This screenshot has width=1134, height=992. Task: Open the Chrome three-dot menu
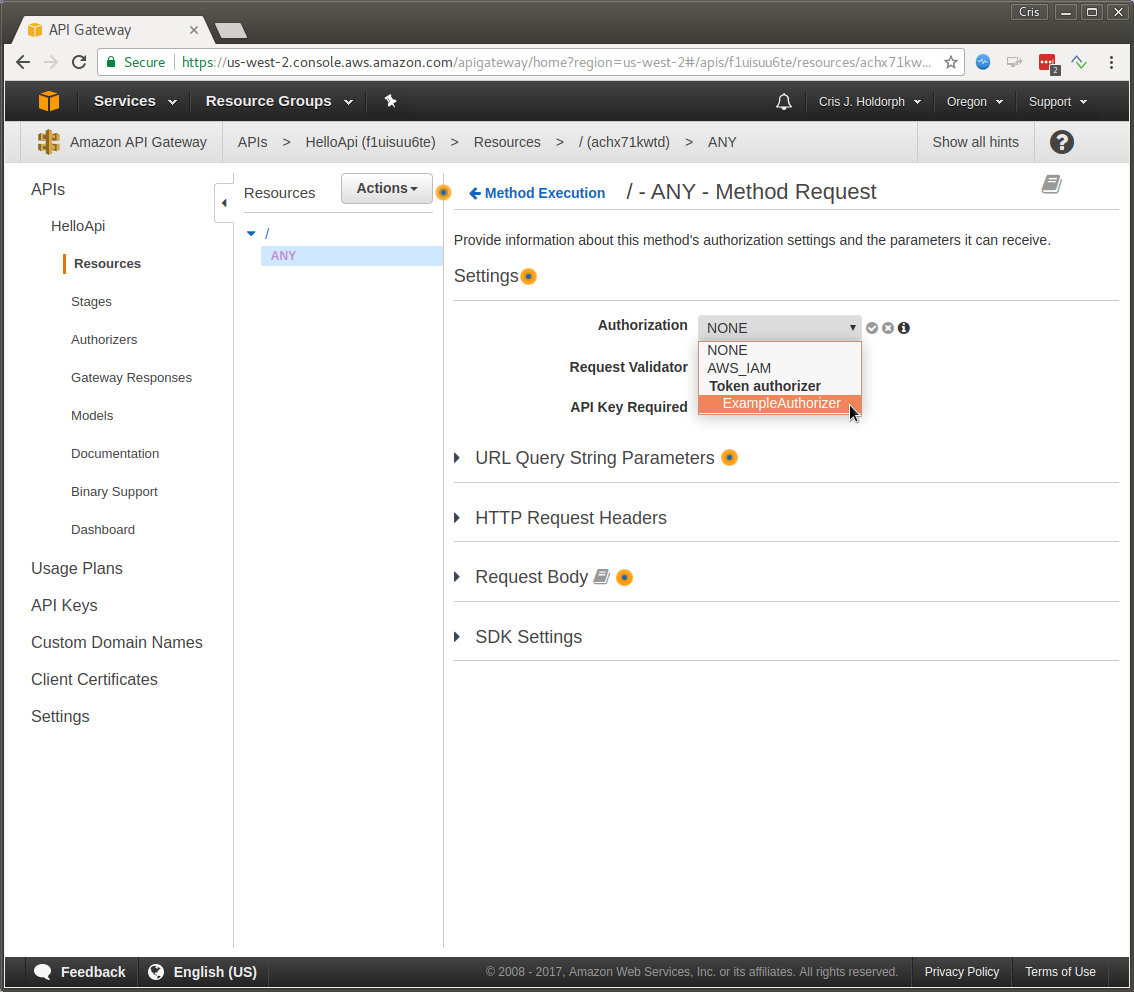tap(1112, 62)
